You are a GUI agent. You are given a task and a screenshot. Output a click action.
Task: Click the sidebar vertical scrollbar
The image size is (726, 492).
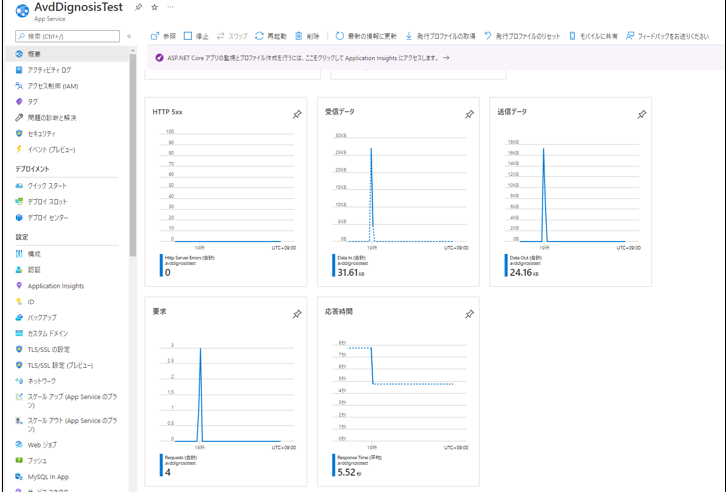(x=133, y=150)
